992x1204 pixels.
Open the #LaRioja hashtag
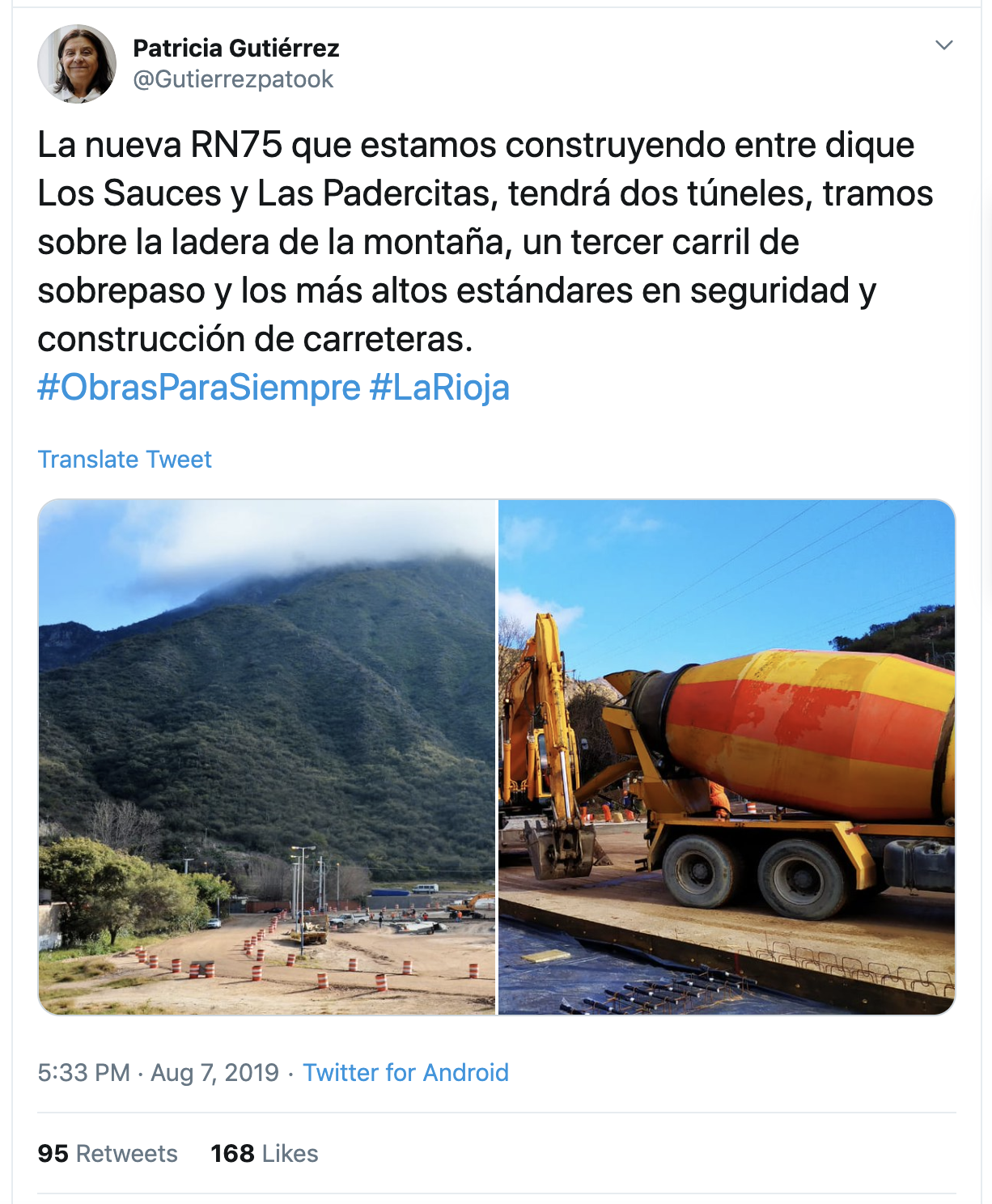click(x=439, y=388)
